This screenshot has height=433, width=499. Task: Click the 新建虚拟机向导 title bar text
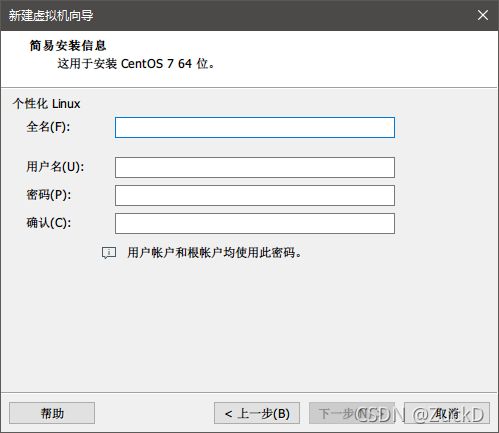point(51,15)
